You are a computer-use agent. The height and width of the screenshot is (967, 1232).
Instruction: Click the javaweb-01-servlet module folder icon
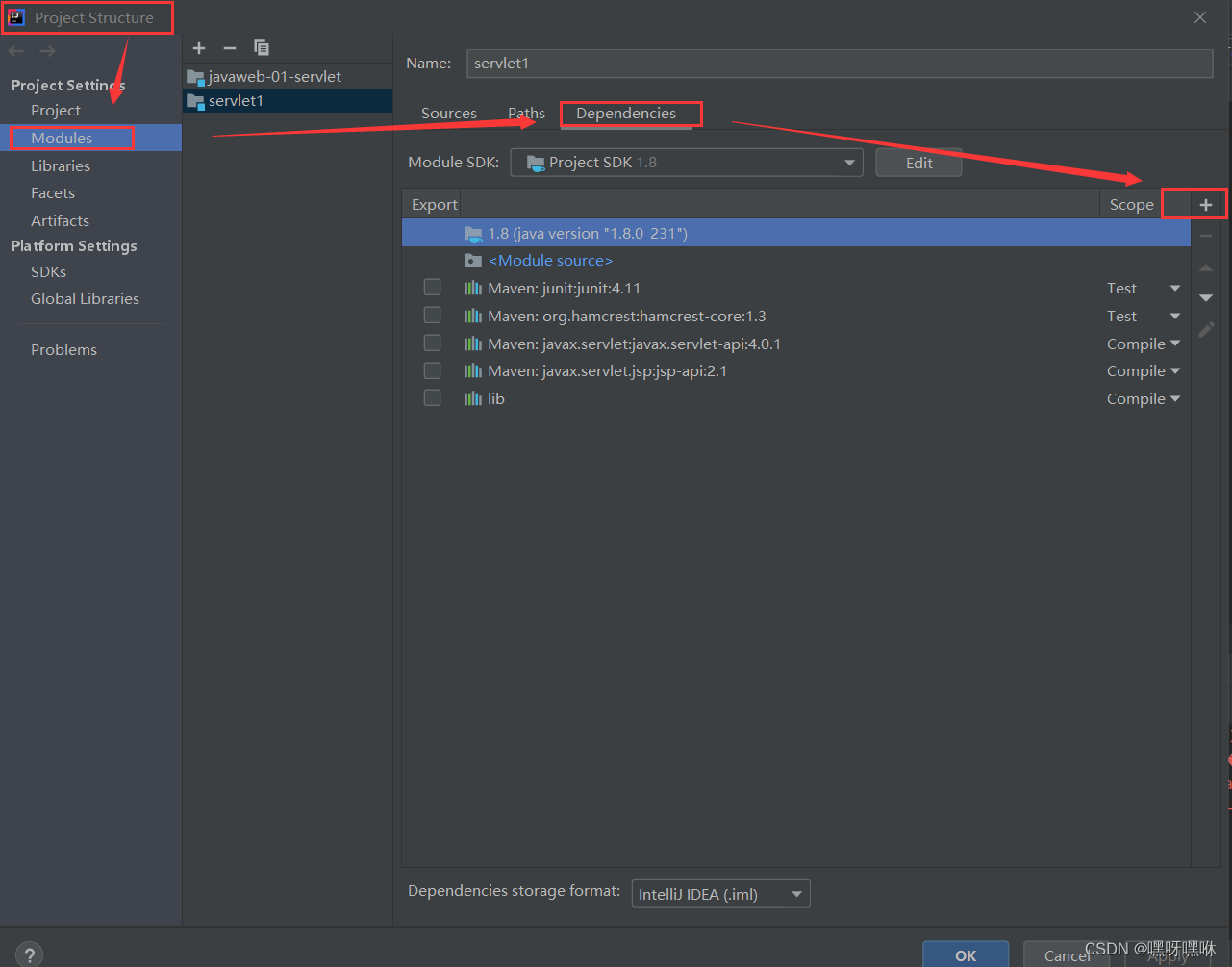pyautogui.click(x=196, y=76)
